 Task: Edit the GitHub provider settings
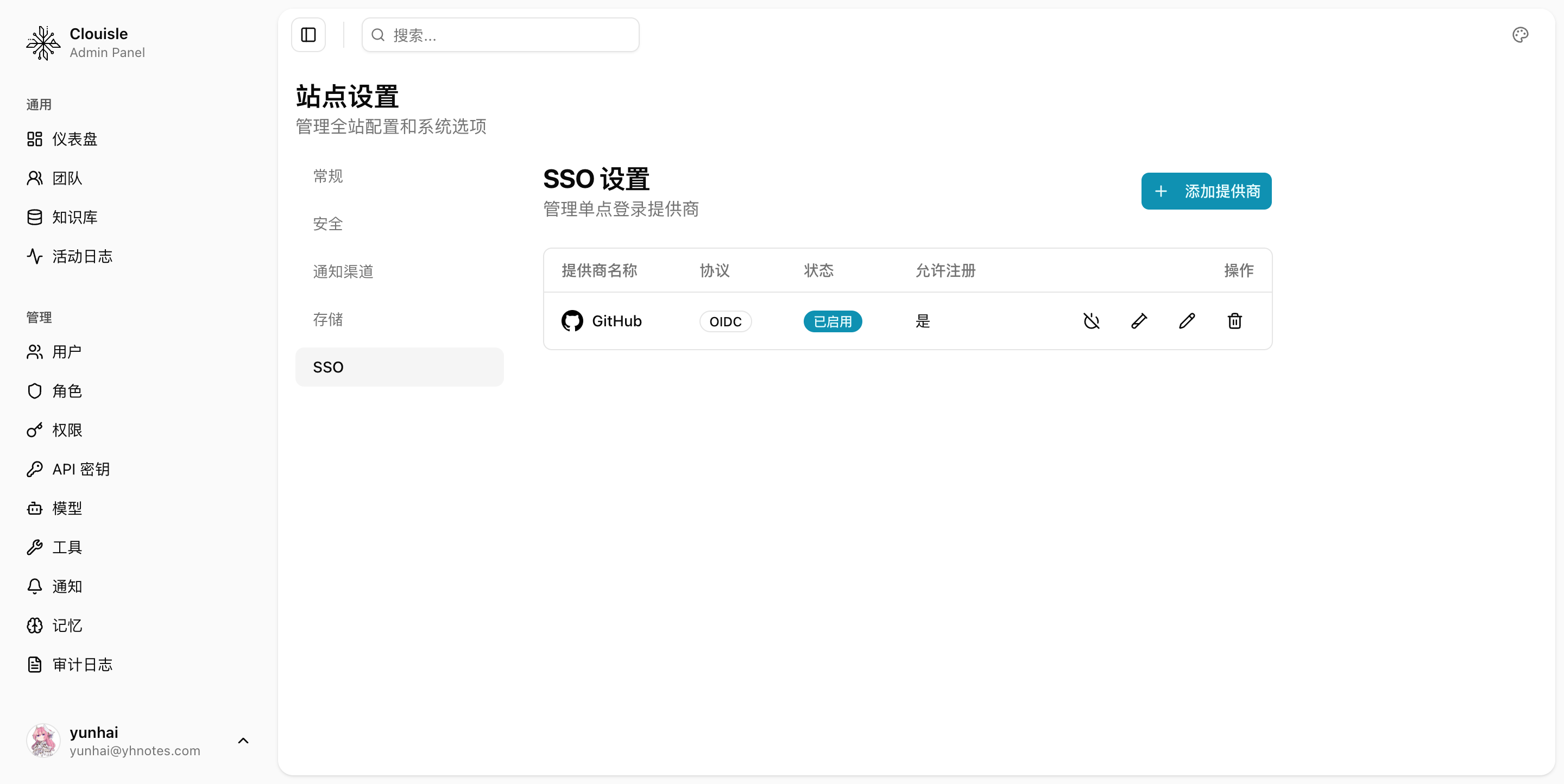(1187, 321)
